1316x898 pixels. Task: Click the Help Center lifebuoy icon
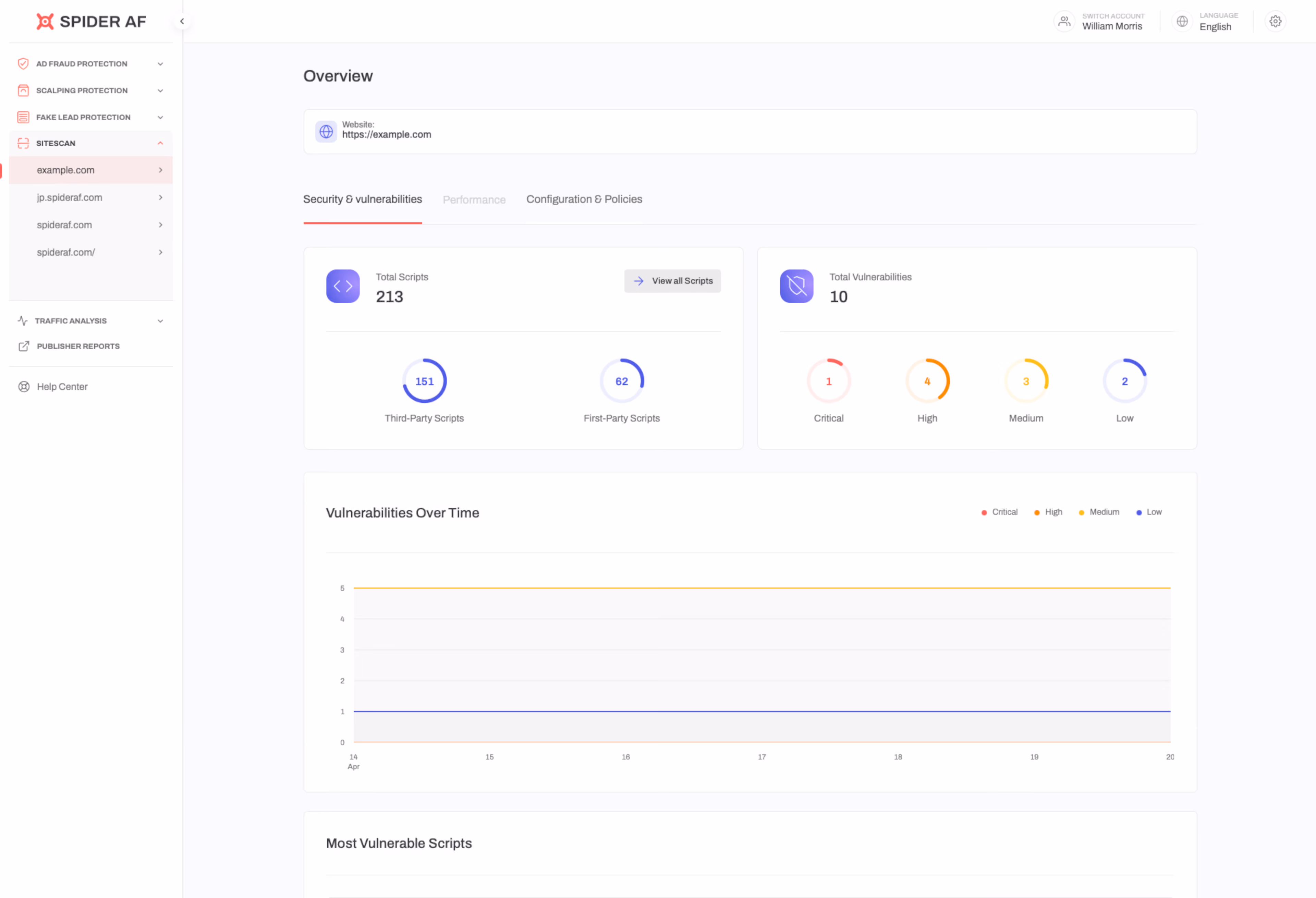[24, 387]
